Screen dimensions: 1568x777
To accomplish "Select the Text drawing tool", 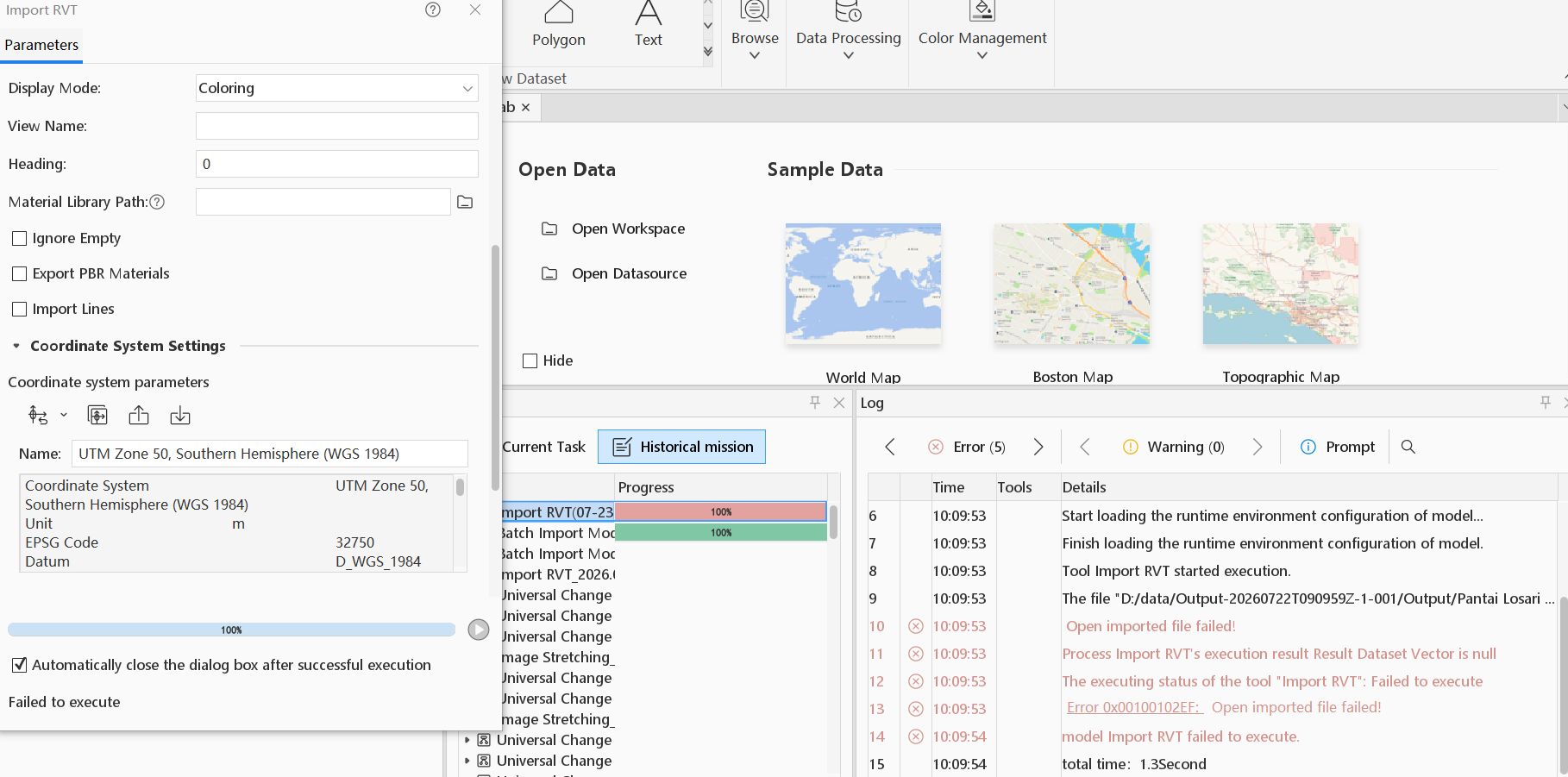I will tap(649, 25).
